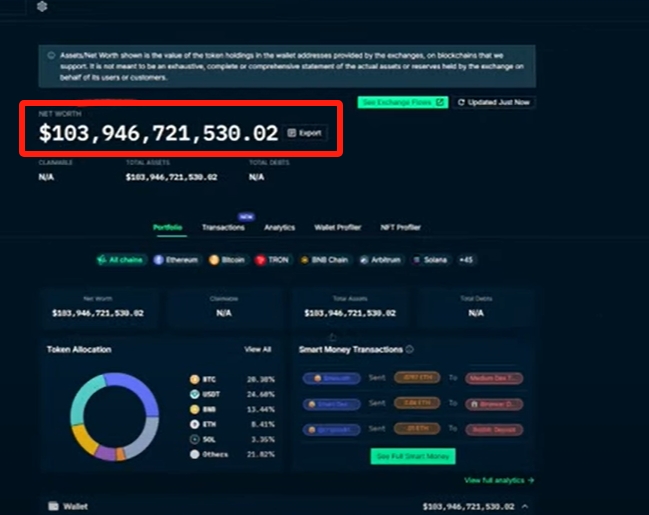The height and width of the screenshot is (515, 649).
Task: Click the BNB token icon in allocation list
Action: coord(194,409)
